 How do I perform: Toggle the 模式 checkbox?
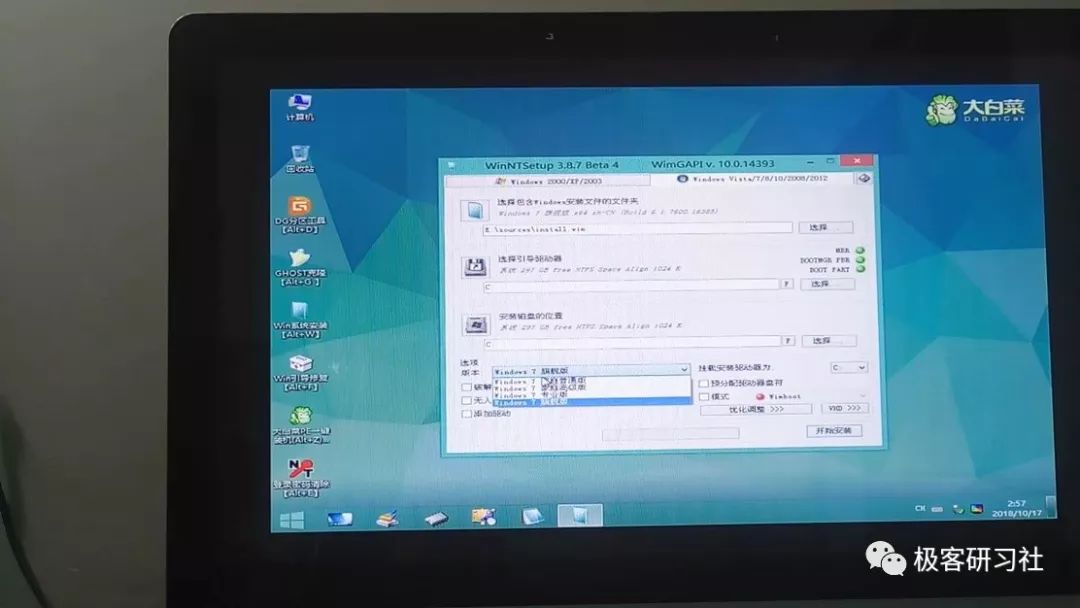pyautogui.click(x=704, y=397)
